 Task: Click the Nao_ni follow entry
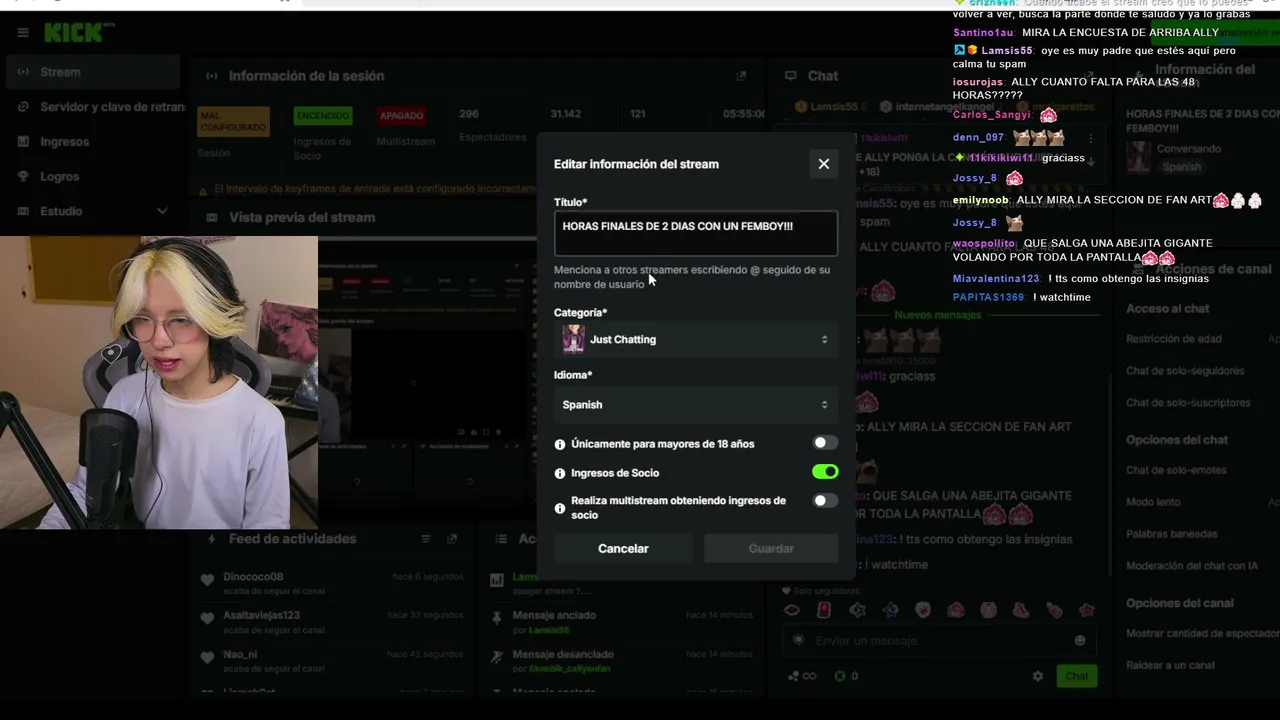coord(334,661)
